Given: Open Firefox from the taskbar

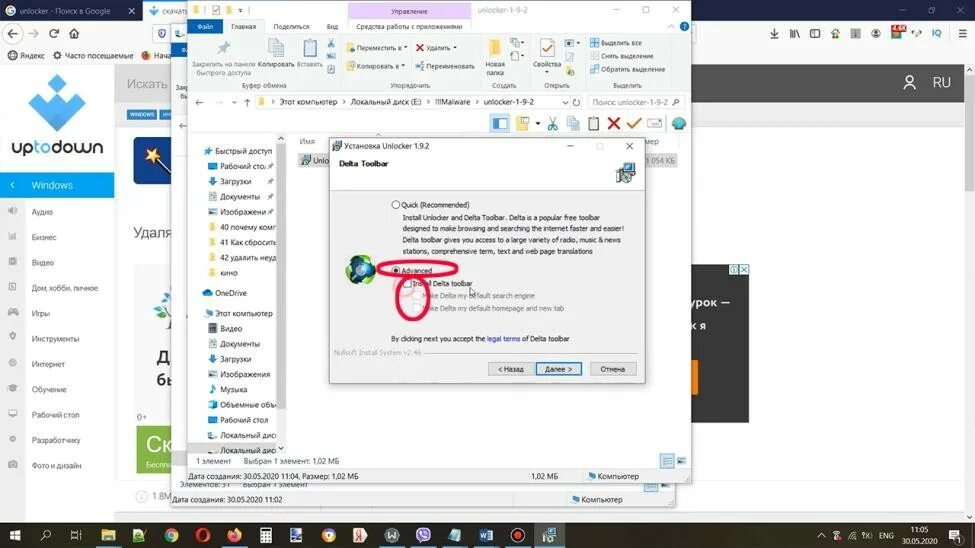Looking at the screenshot, I should click(234, 536).
